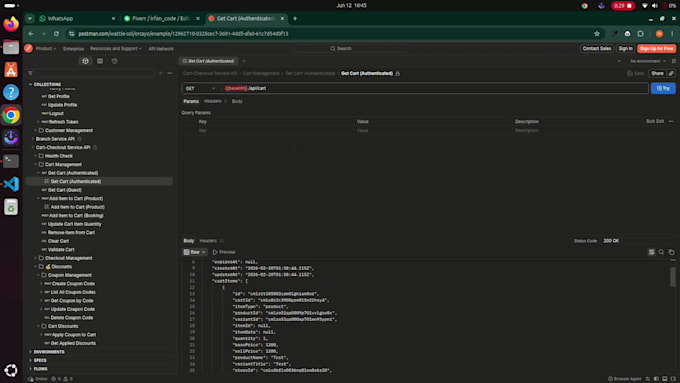Screen dimensions: 680x383
Task: Open query params more options ellipsis
Action: click(x=671, y=121)
